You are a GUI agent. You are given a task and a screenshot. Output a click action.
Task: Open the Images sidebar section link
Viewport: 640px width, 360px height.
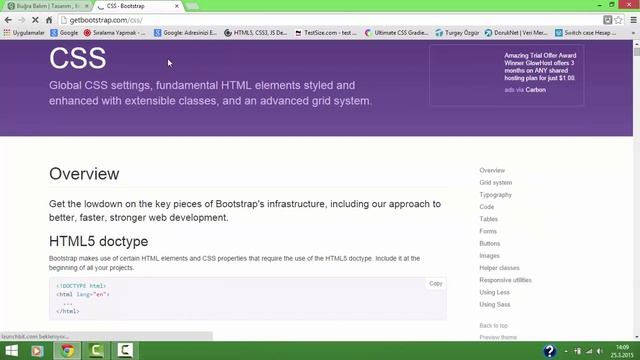click(x=489, y=256)
